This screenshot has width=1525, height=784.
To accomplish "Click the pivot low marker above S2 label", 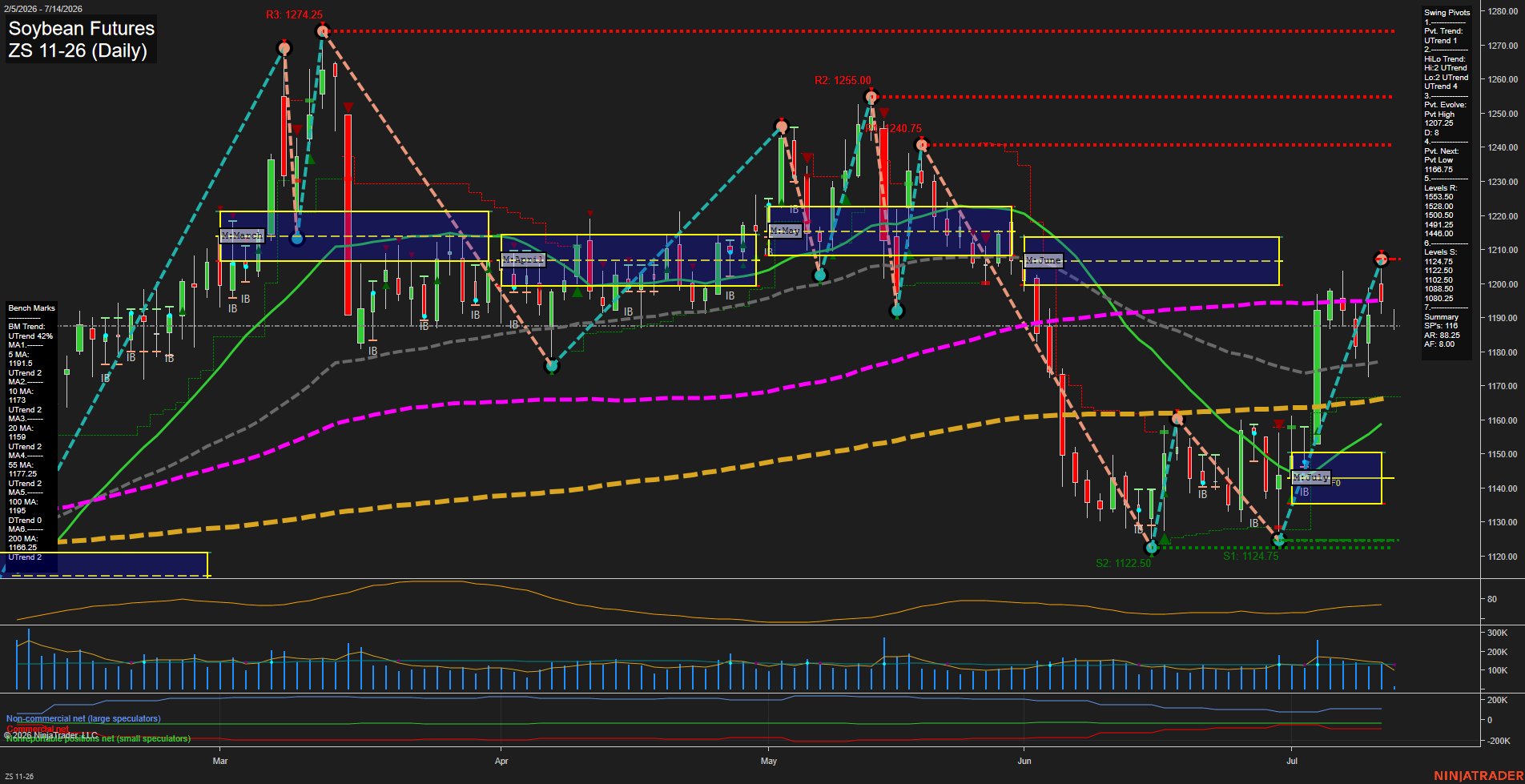I will point(1152,549).
